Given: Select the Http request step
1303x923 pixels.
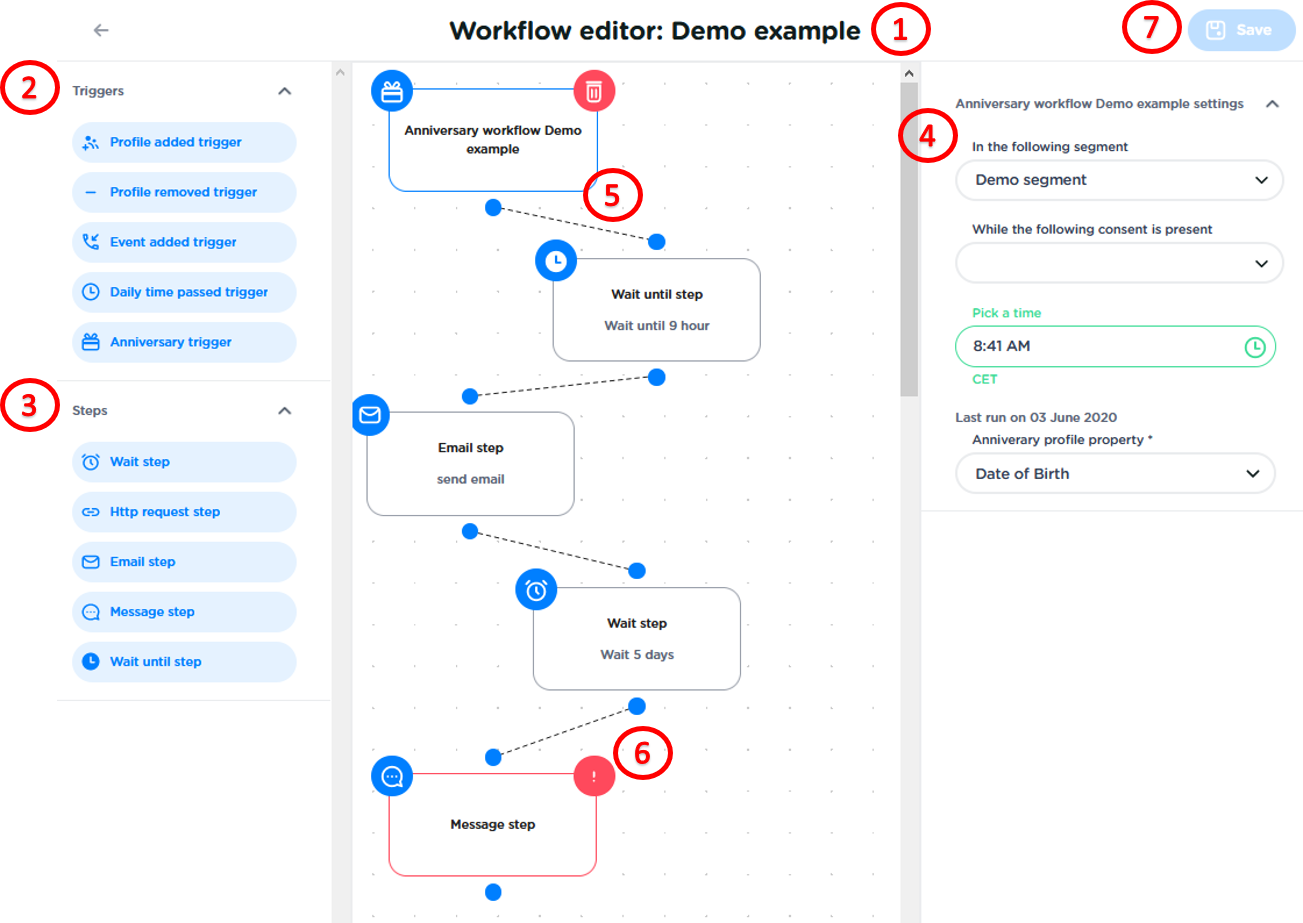Looking at the screenshot, I should point(184,512).
